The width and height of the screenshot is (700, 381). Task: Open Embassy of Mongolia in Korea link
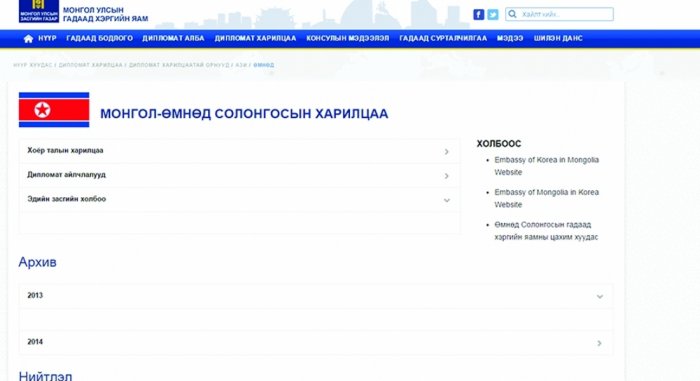tap(546, 198)
